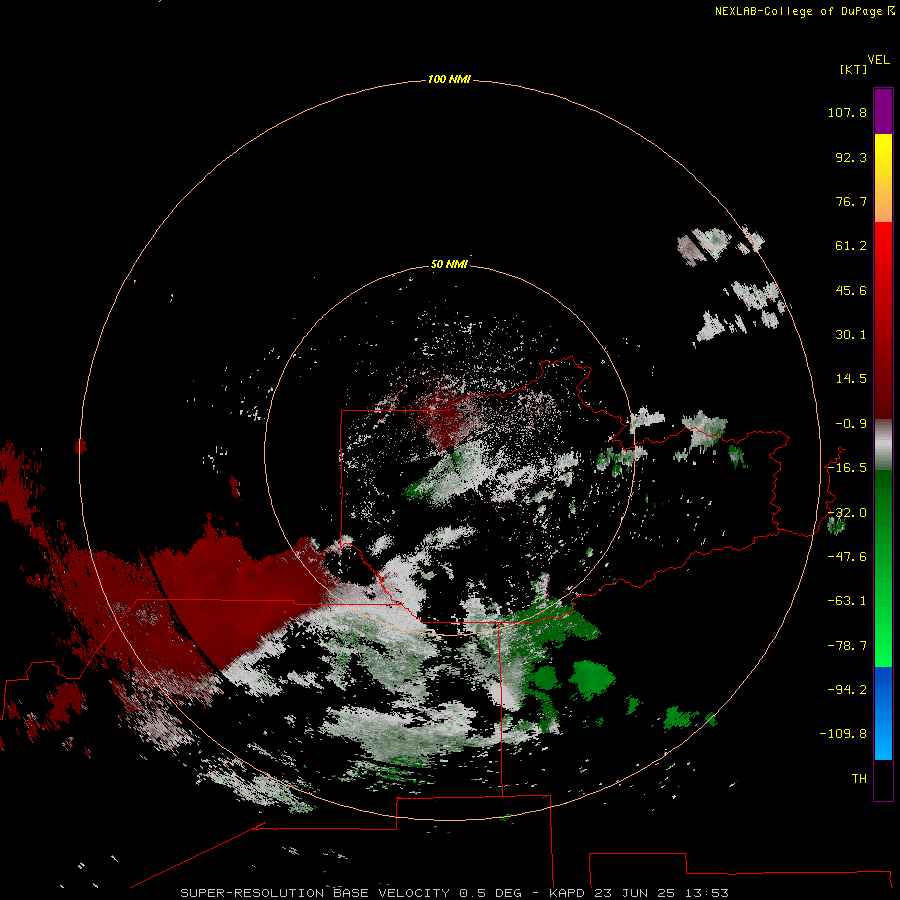The image size is (900, 900).
Task: Click the 30.1 velocity legend value
Action: (851, 335)
